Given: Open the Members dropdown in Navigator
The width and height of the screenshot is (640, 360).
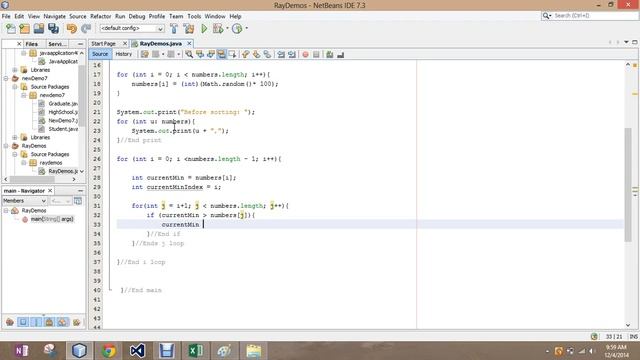Looking at the screenshot, I should 24,201.
